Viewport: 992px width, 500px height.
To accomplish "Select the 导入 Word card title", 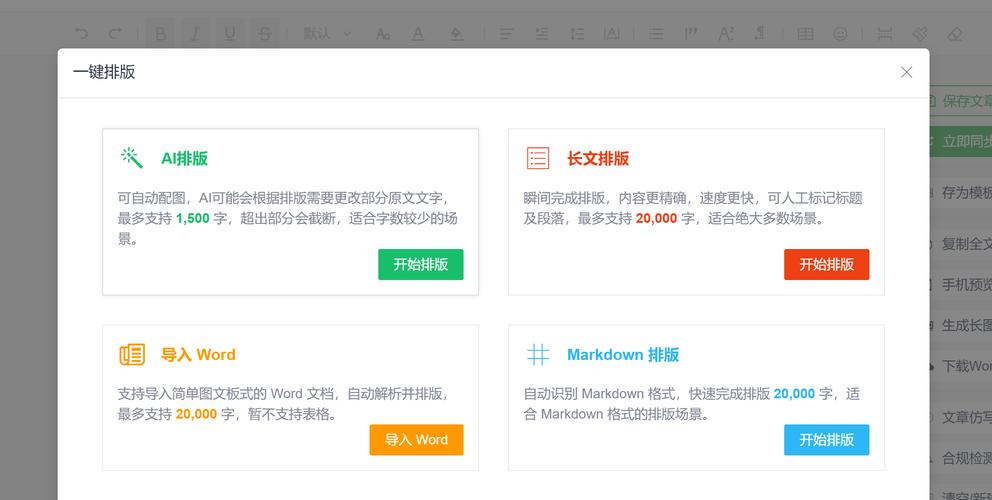I will click(x=198, y=354).
